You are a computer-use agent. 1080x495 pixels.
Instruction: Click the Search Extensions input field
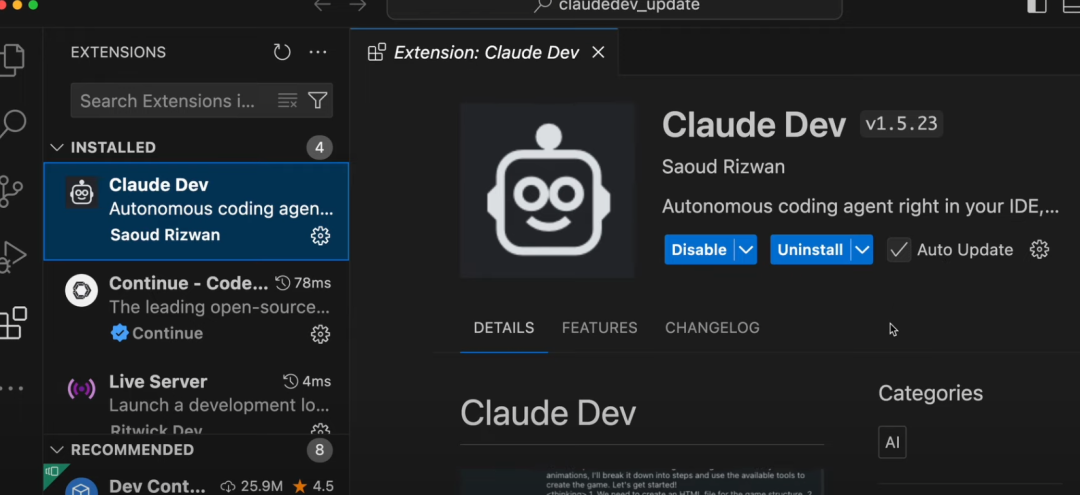[x=202, y=101]
